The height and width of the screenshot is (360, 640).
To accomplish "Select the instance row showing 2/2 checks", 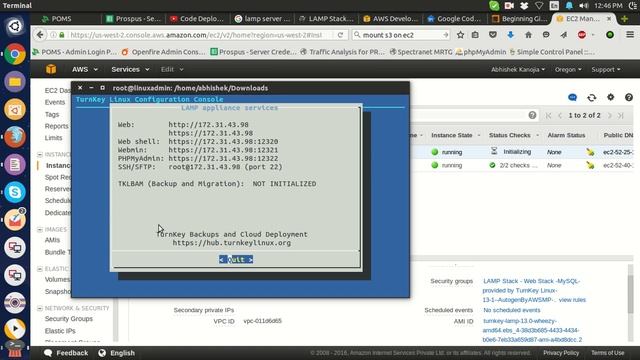I will pyautogui.click(x=522, y=165).
